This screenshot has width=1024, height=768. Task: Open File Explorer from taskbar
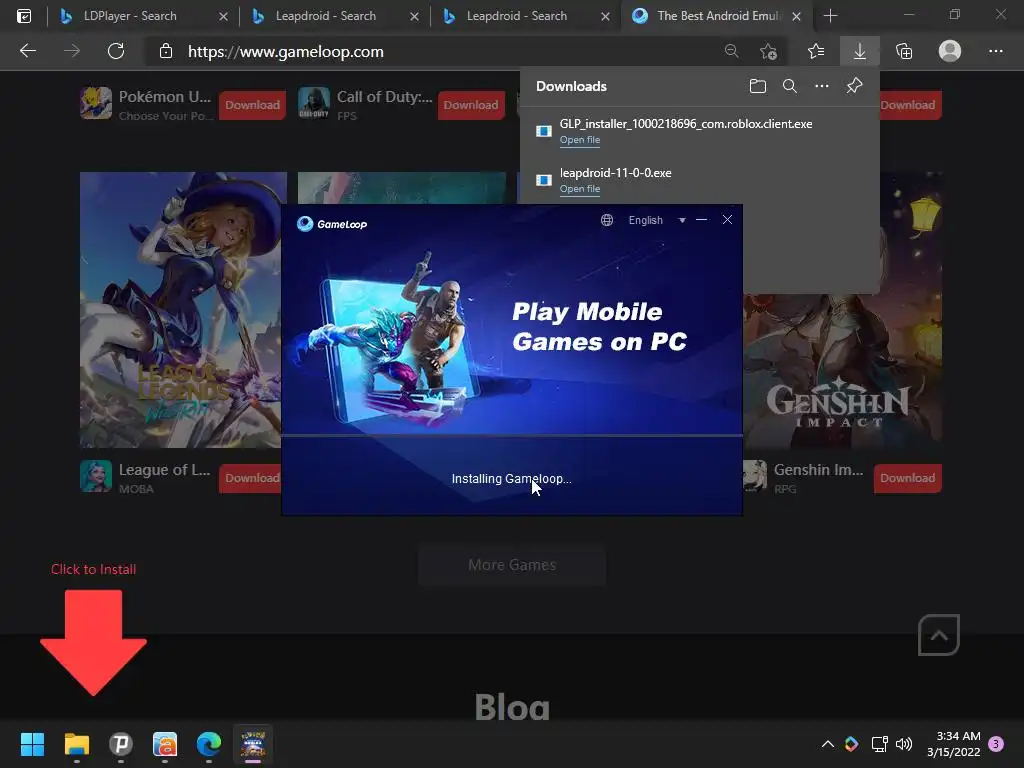click(76, 744)
